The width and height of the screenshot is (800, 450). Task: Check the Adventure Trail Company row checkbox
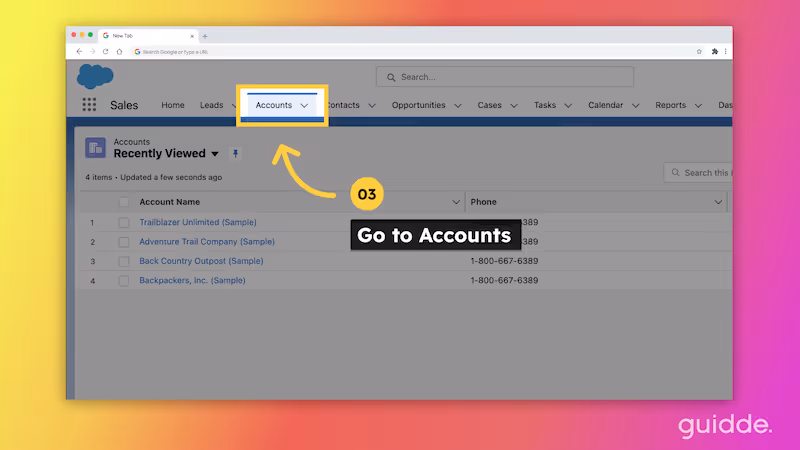[123, 242]
